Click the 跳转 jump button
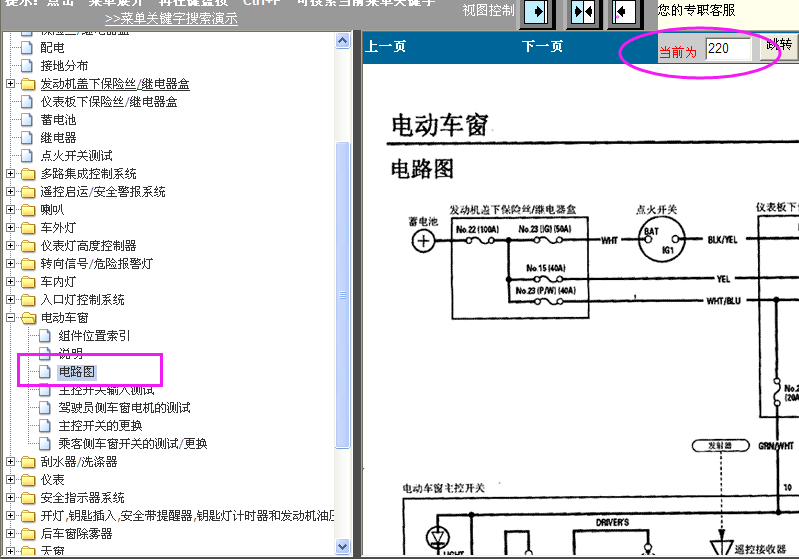Viewport: 799px width, 559px height. coord(779,46)
